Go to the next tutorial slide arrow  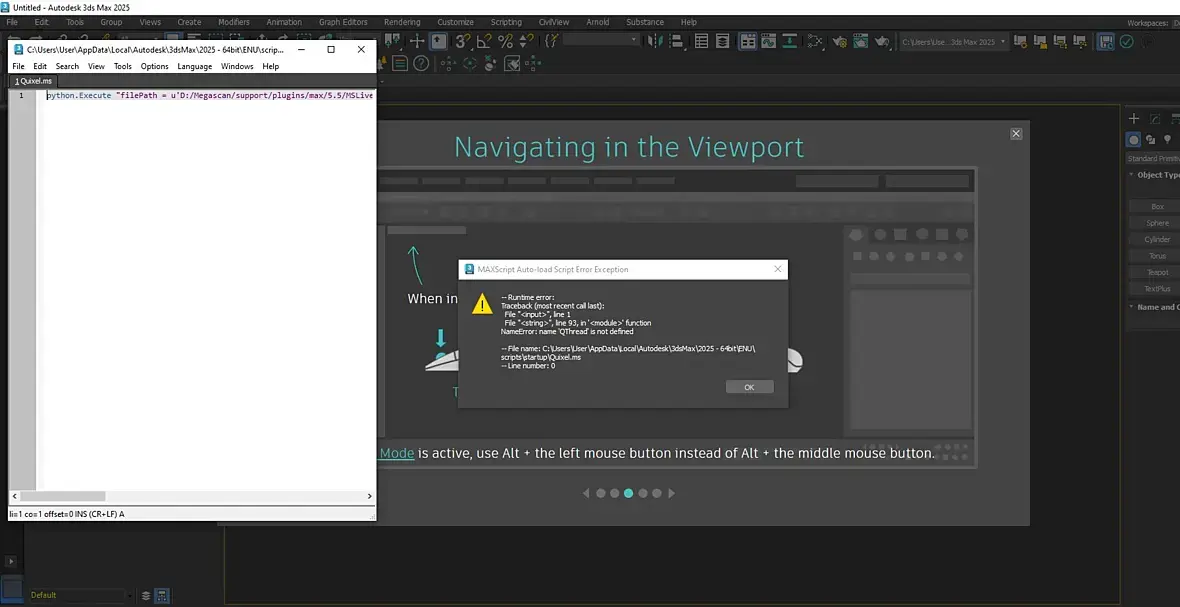672,493
